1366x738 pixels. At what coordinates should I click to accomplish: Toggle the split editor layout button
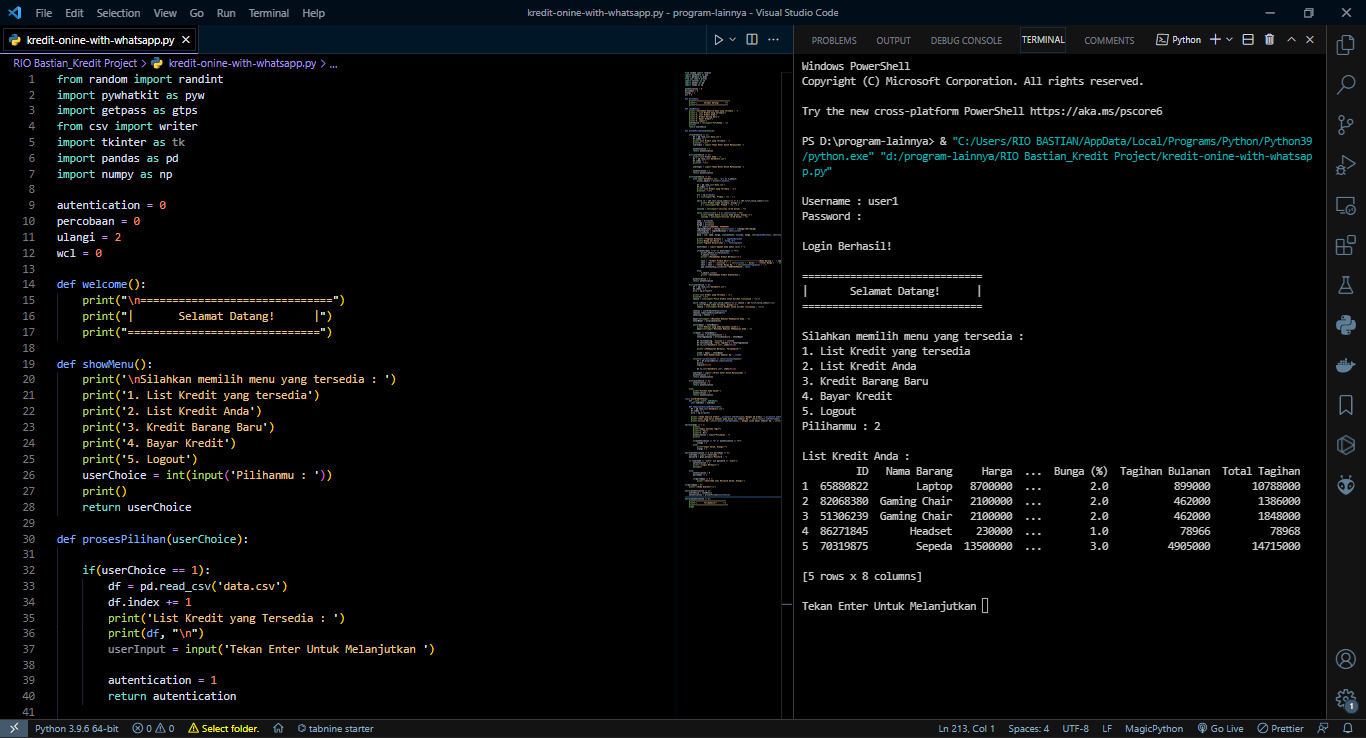pyautogui.click(x=752, y=40)
